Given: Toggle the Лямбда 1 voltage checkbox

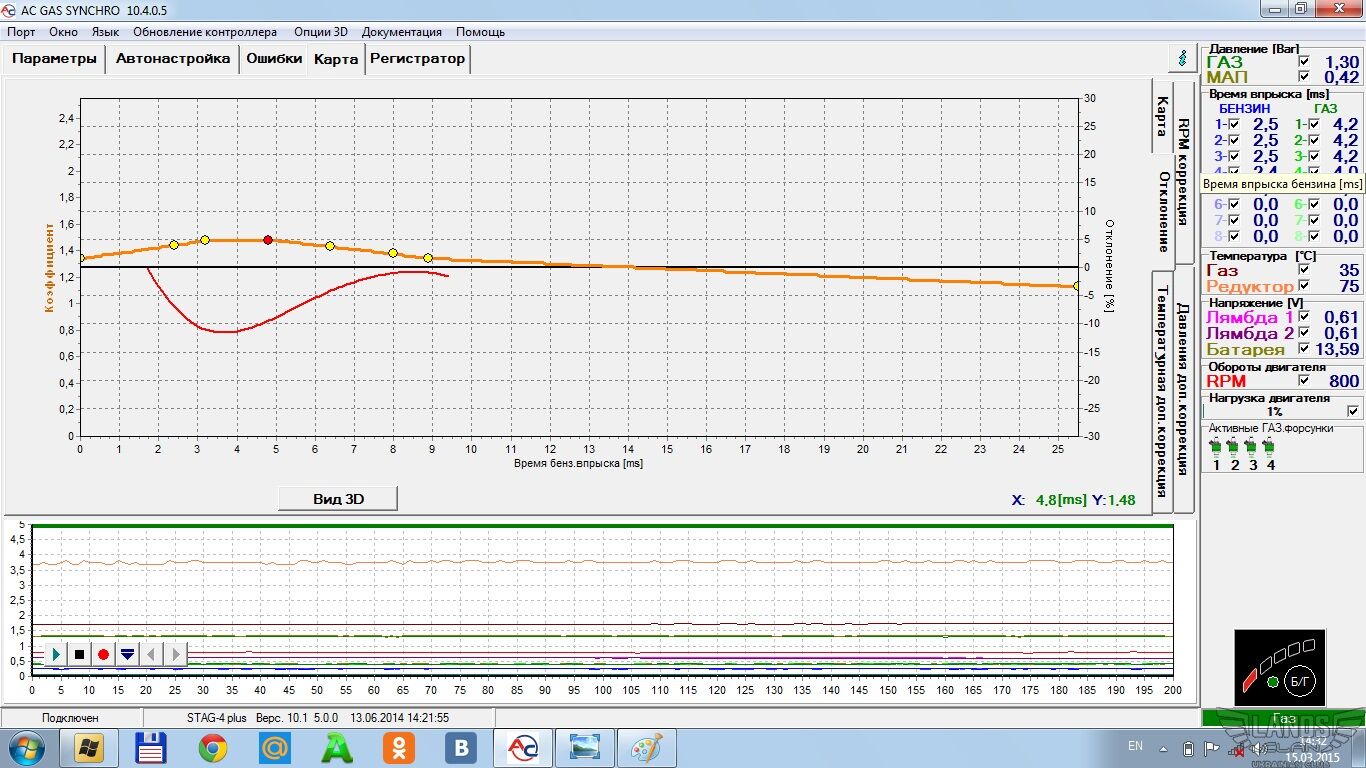Looking at the screenshot, I should (x=1303, y=317).
